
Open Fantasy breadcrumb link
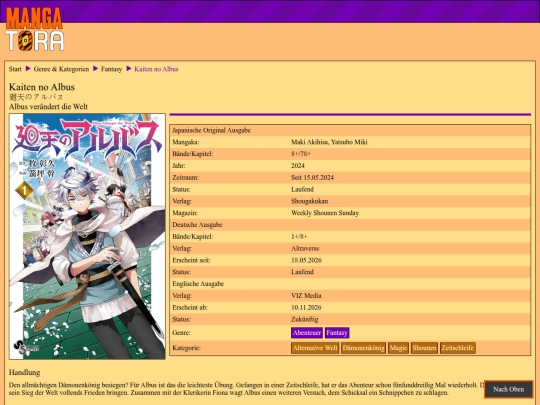112,69
